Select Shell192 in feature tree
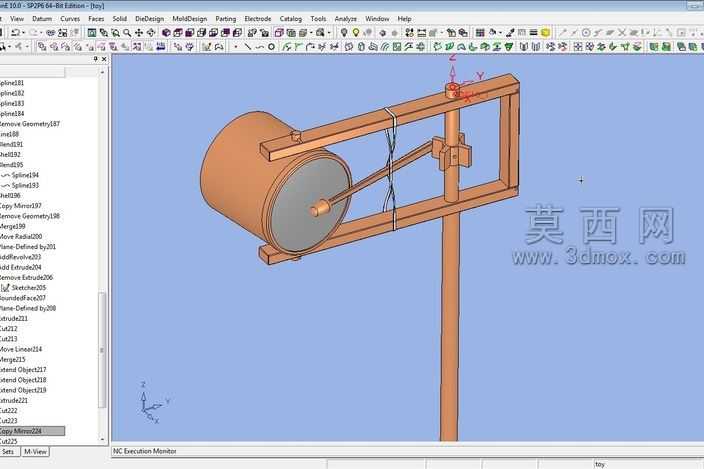704x469 pixels. [10, 155]
